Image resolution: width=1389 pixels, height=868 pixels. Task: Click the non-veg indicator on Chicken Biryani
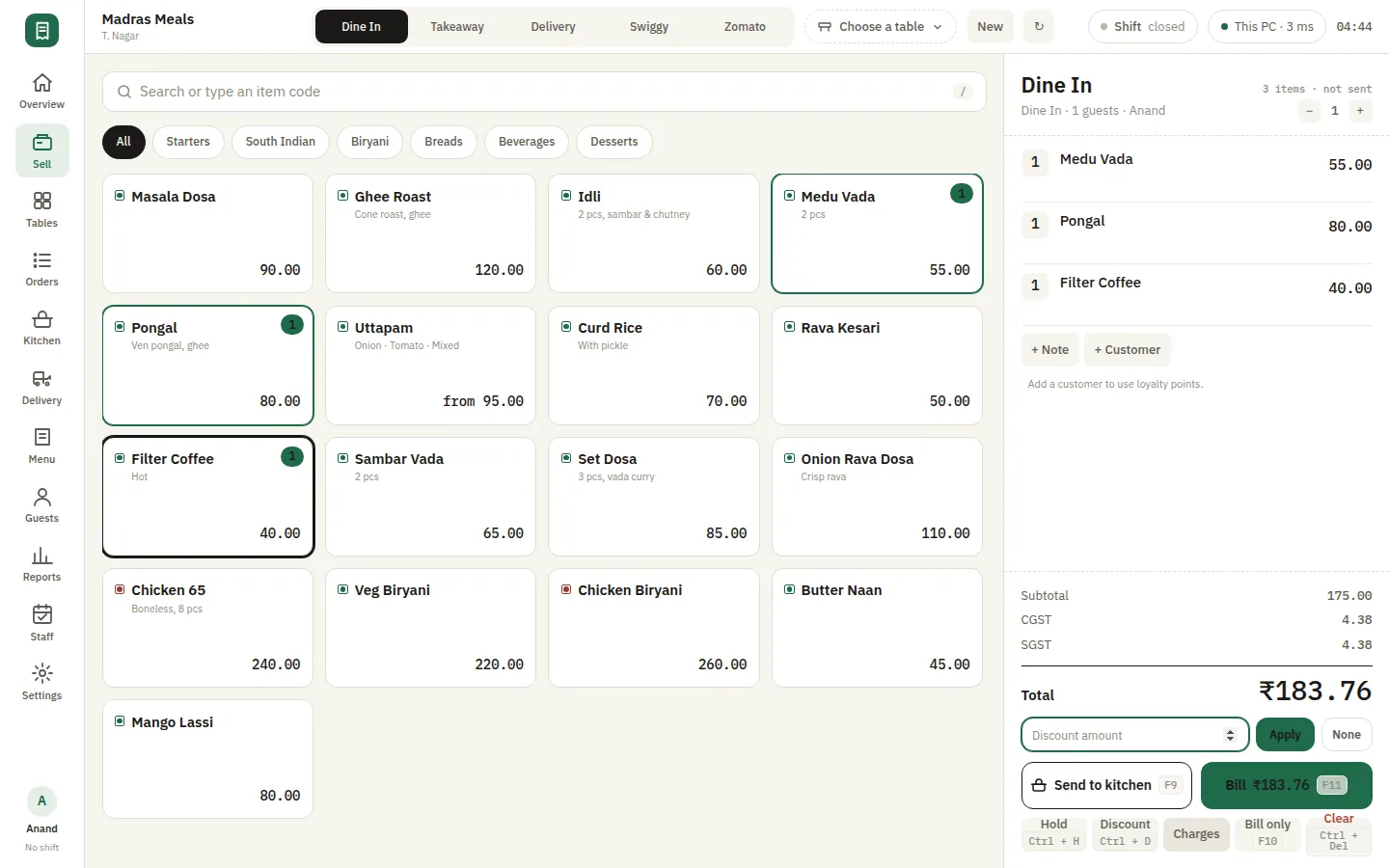point(566,589)
